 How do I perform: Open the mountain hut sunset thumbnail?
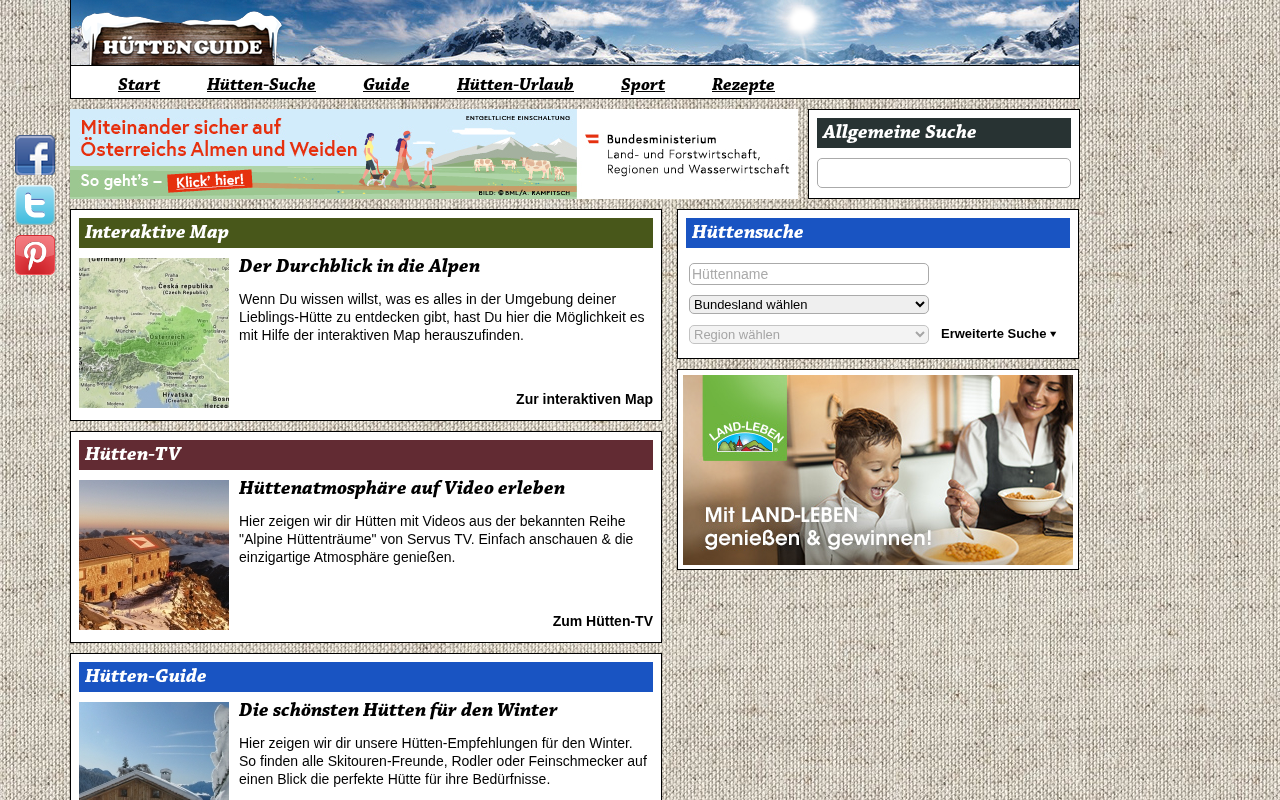pyautogui.click(x=154, y=555)
